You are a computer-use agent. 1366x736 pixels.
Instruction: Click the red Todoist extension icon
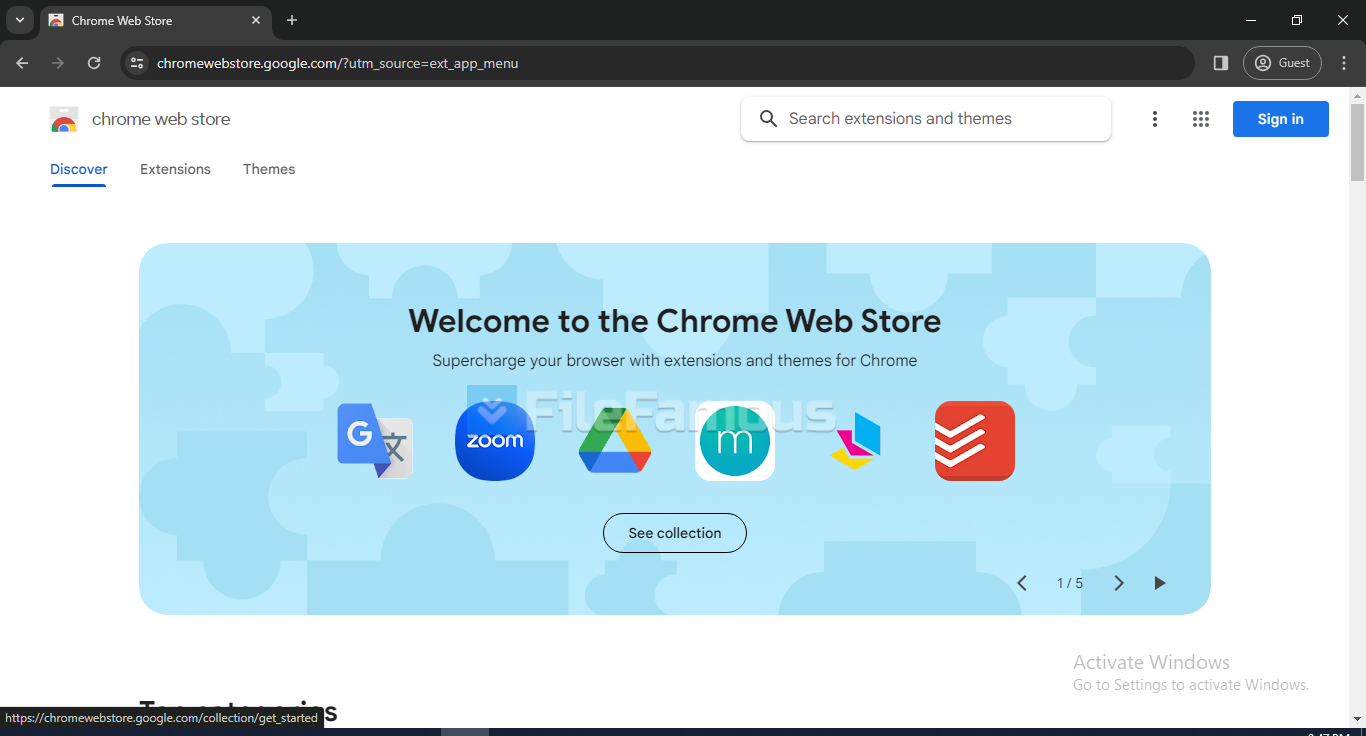[975, 441]
